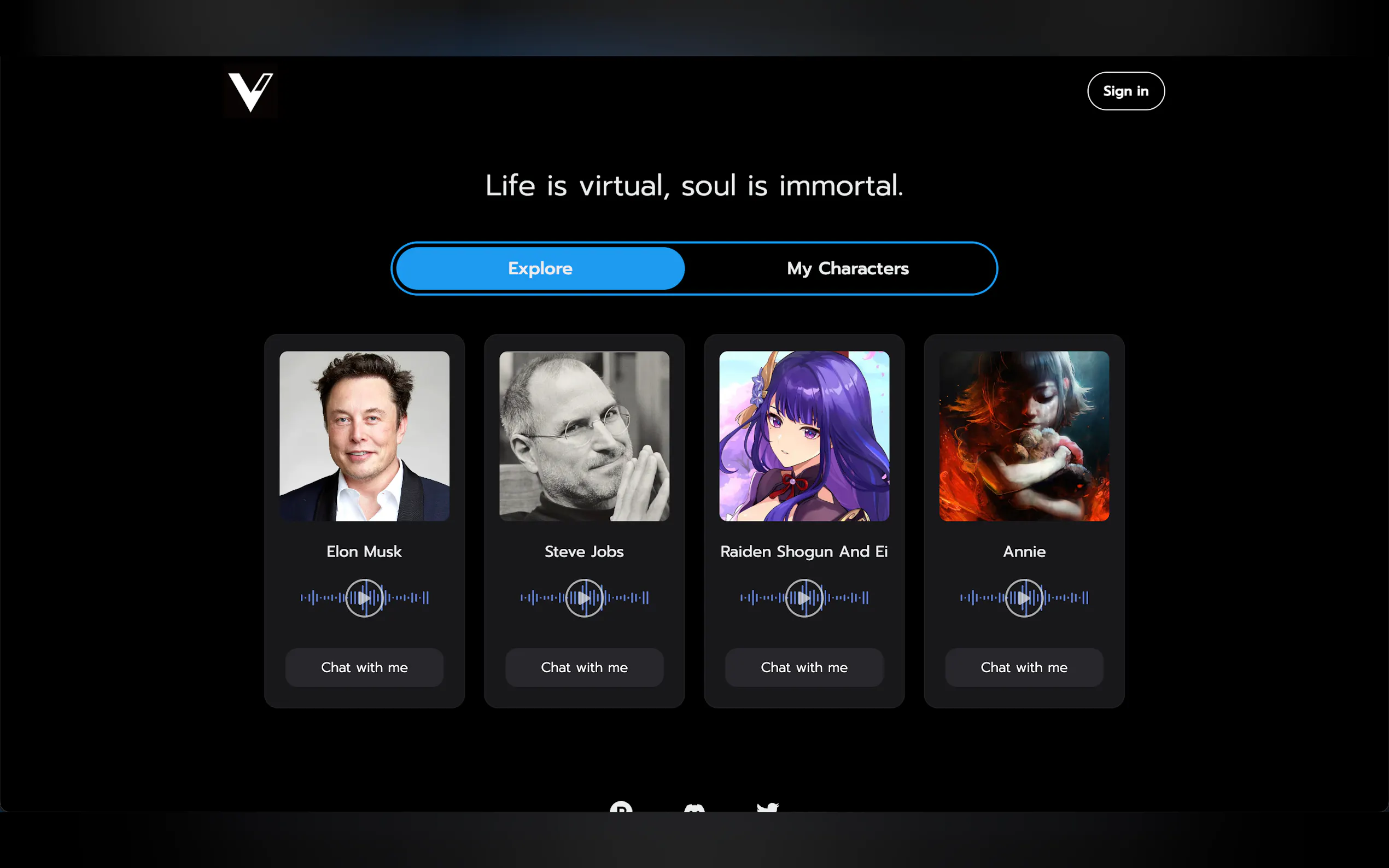Switch to the My Characters tab

848,268
